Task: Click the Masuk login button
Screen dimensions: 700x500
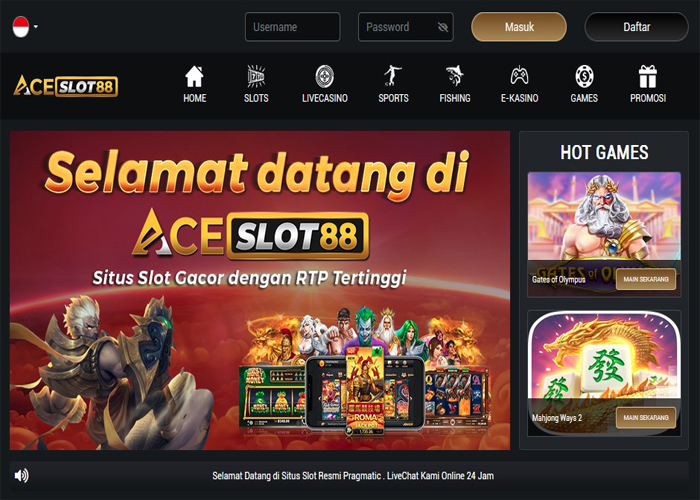Action: click(519, 27)
